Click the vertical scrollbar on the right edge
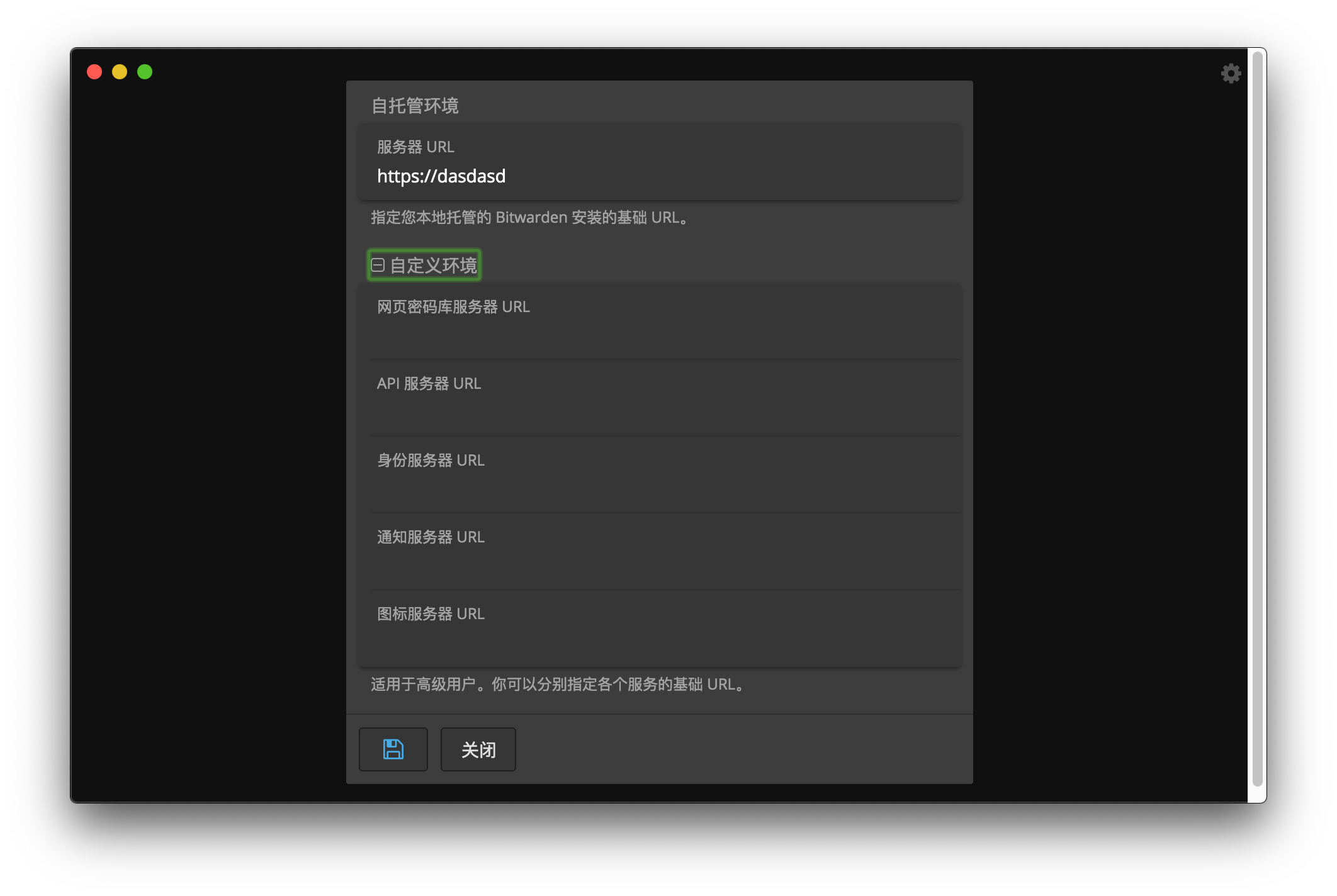 pos(1258,418)
